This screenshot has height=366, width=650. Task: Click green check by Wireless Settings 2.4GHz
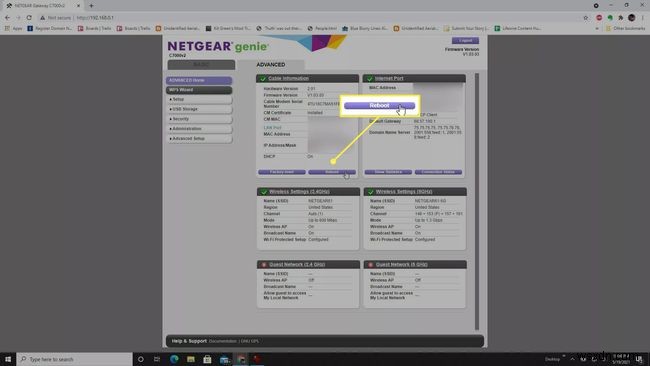tap(264, 192)
